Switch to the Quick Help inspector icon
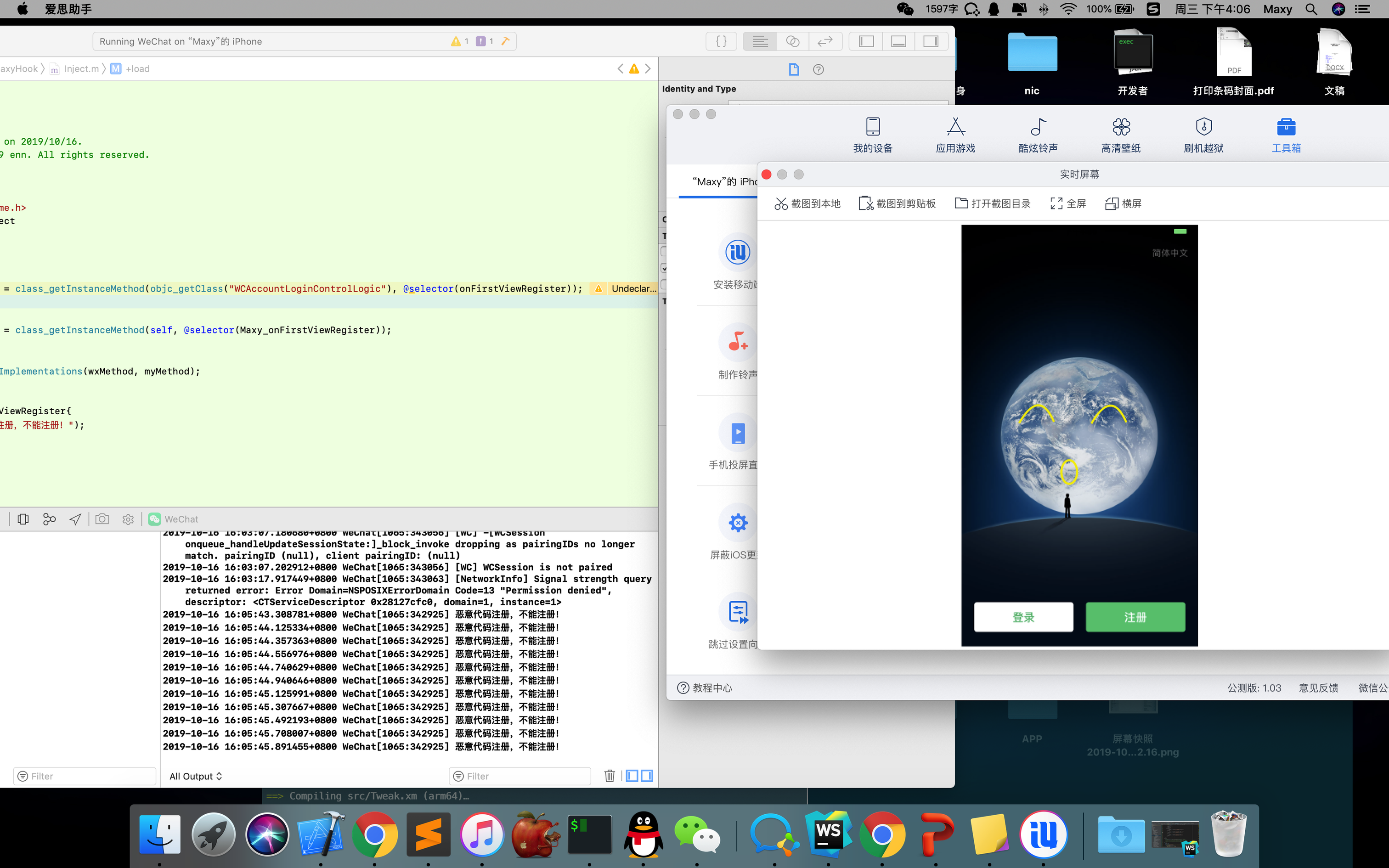This screenshot has width=1389, height=868. [x=819, y=69]
